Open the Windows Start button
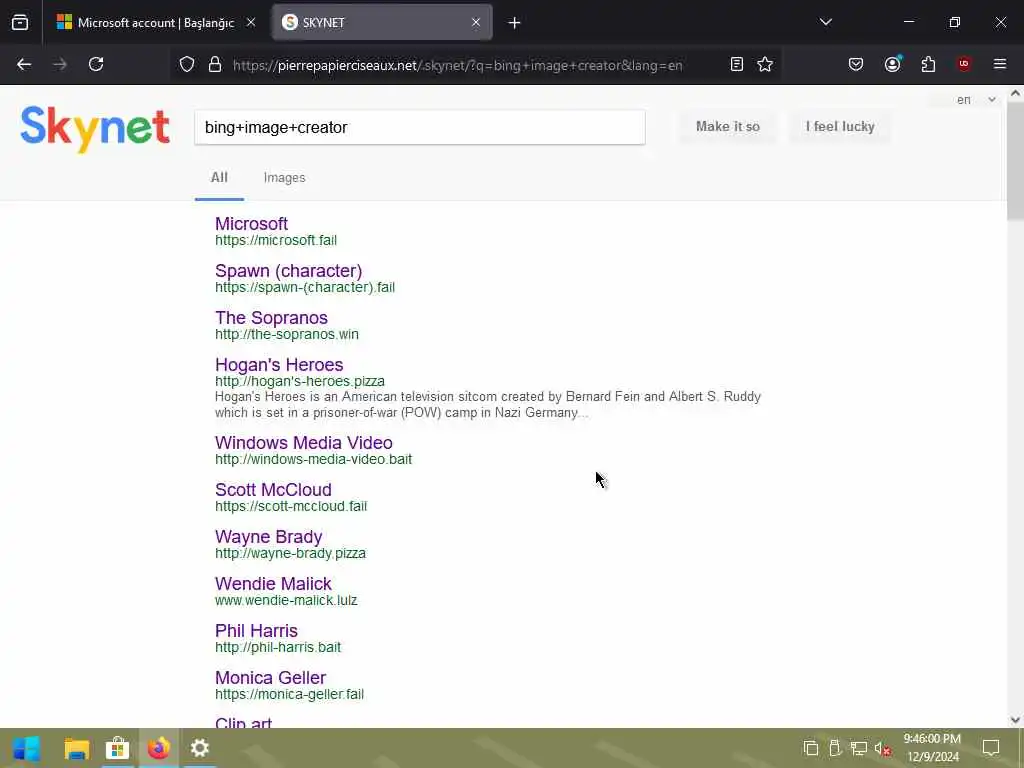Viewport: 1024px width, 768px height. [26, 748]
